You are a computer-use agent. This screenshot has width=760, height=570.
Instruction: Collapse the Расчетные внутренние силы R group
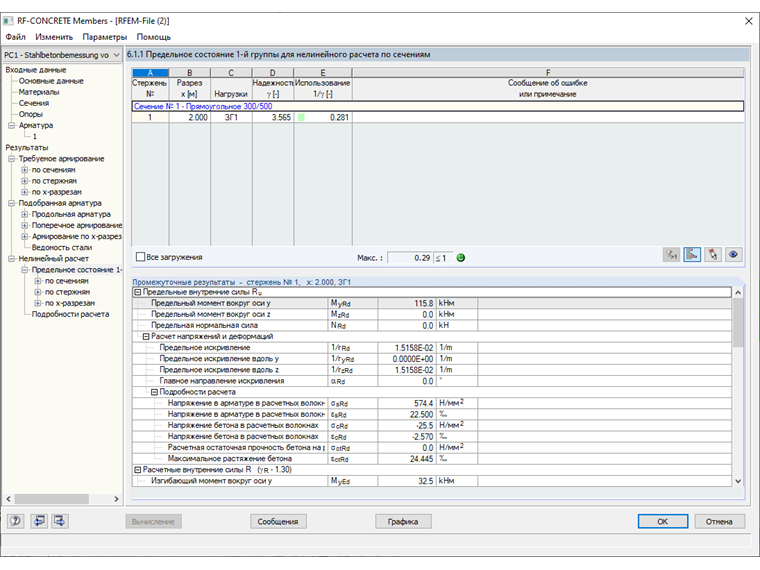pos(138,470)
